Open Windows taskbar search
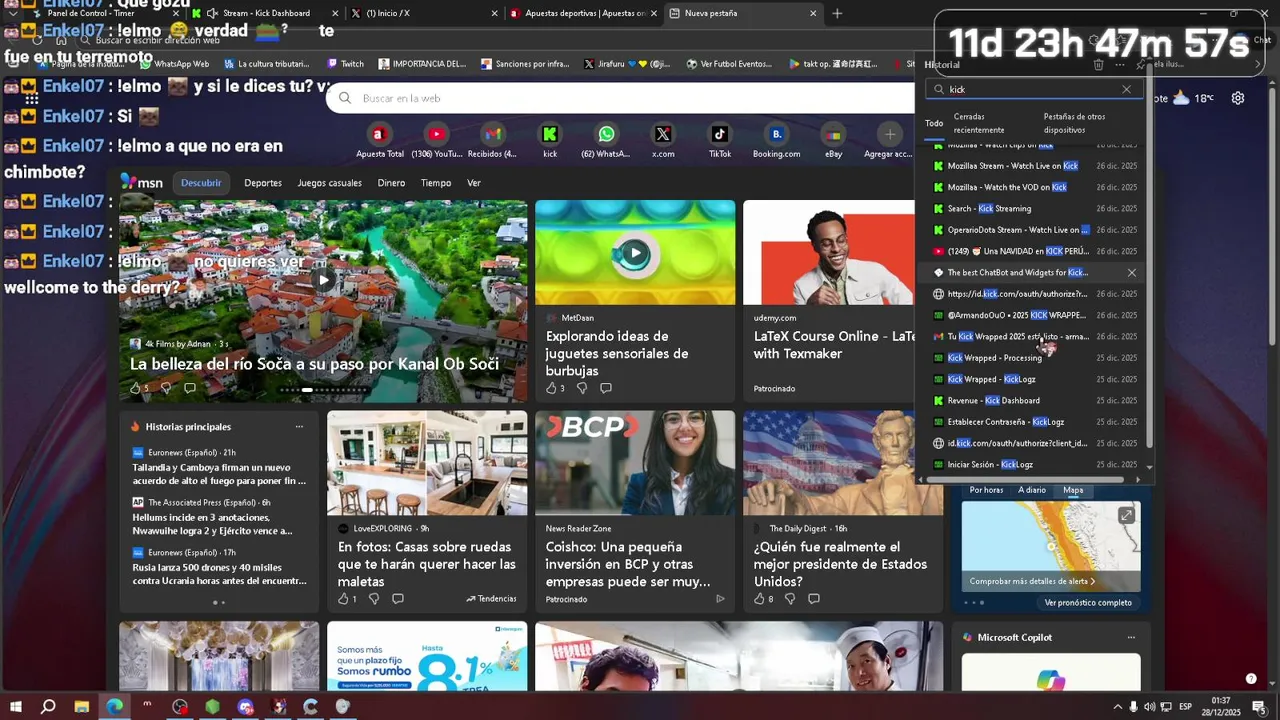The height and width of the screenshot is (720, 1280). point(48,706)
